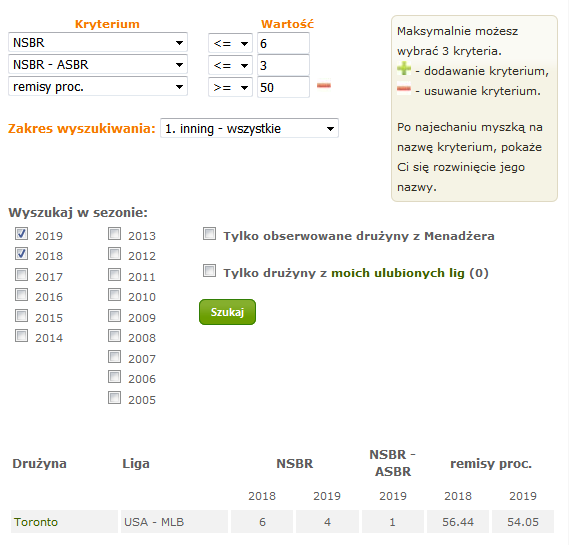Image resolution: width=569 pixels, height=545 pixels.
Task: Enable Tylko obserwowane drużyny z Menadżera
Action: [209, 234]
